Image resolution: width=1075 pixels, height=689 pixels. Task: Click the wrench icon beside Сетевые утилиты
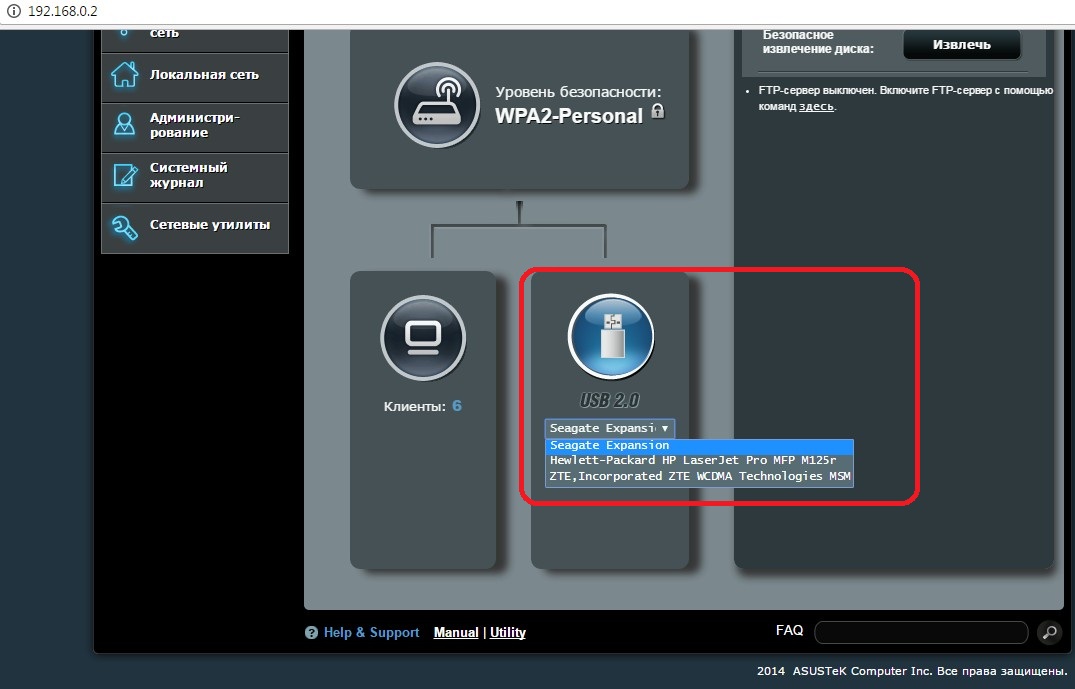[124, 227]
